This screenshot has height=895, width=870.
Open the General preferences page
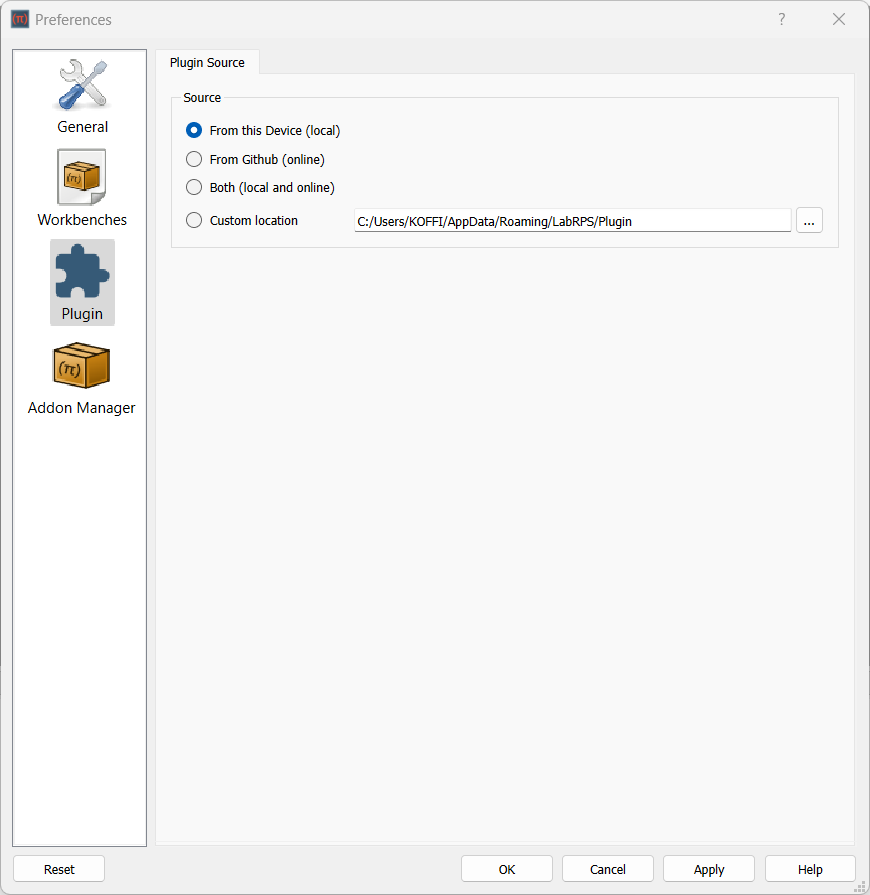coord(82,95)
